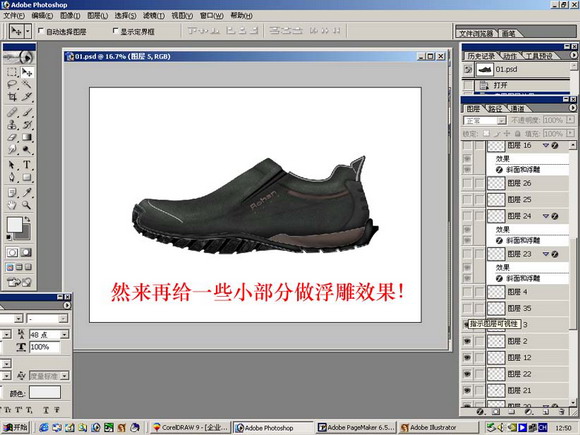Image resolution: width=580 pixels, height=435 pixels.
Task: Select the Slice tool
Action: pyautogui.click(x=27, y=97)
